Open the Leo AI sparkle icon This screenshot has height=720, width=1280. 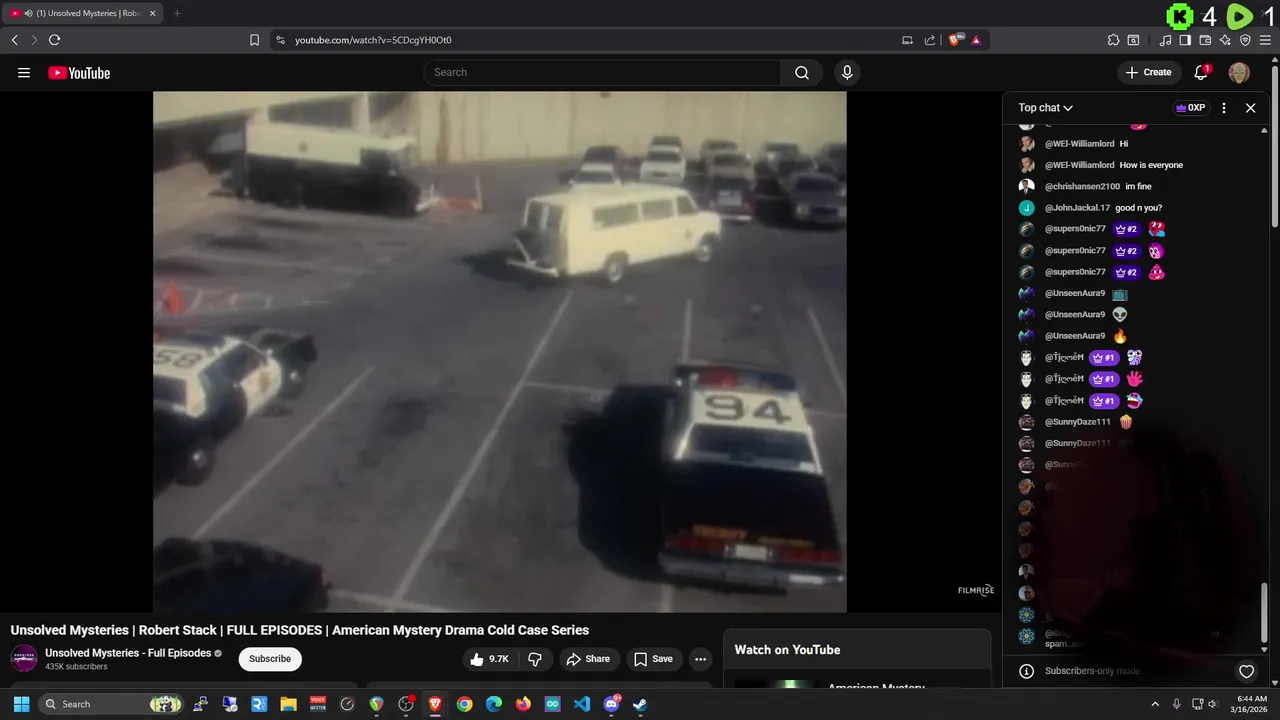[1225, 40]
